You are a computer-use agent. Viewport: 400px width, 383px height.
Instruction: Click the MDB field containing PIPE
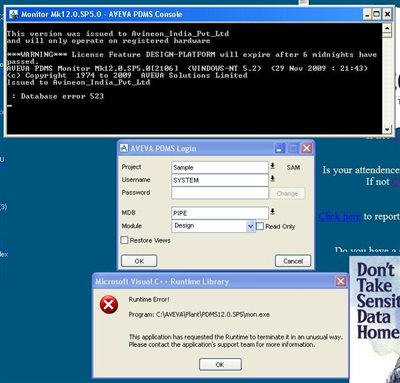click(x=220, y=213)
